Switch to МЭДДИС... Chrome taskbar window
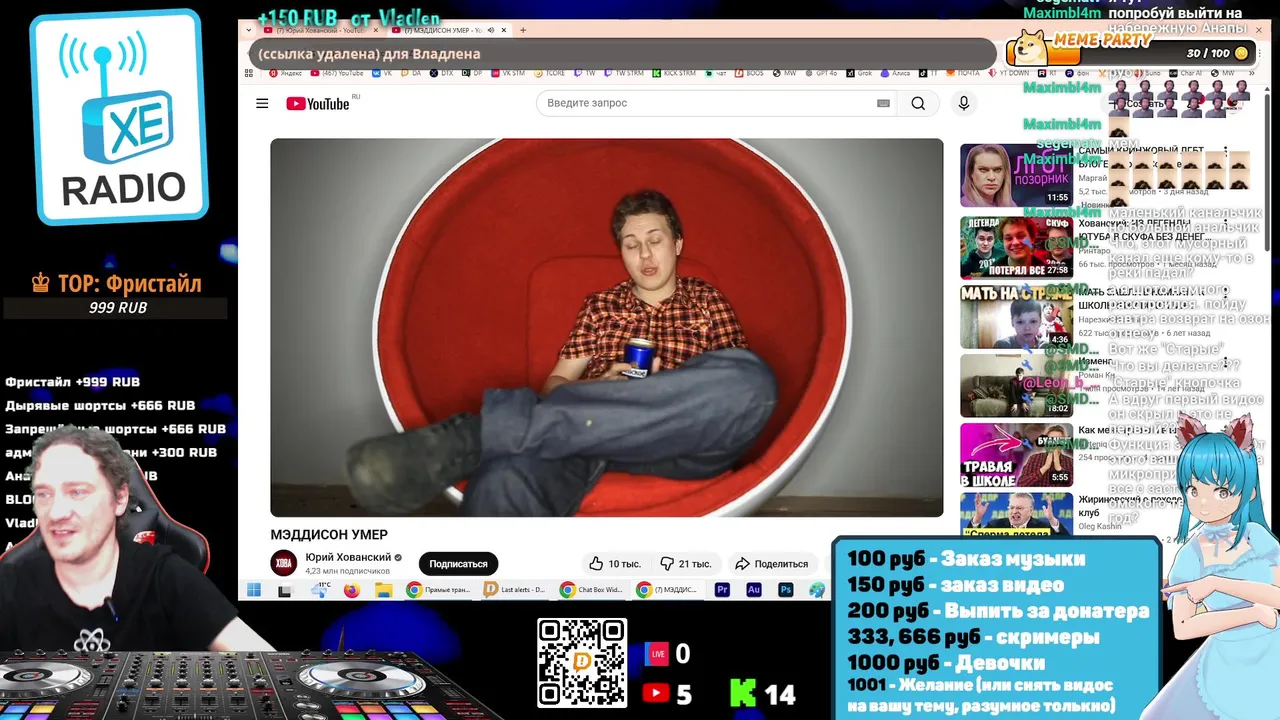Viewport: 1280px width, 720px height. coord(668,590)
